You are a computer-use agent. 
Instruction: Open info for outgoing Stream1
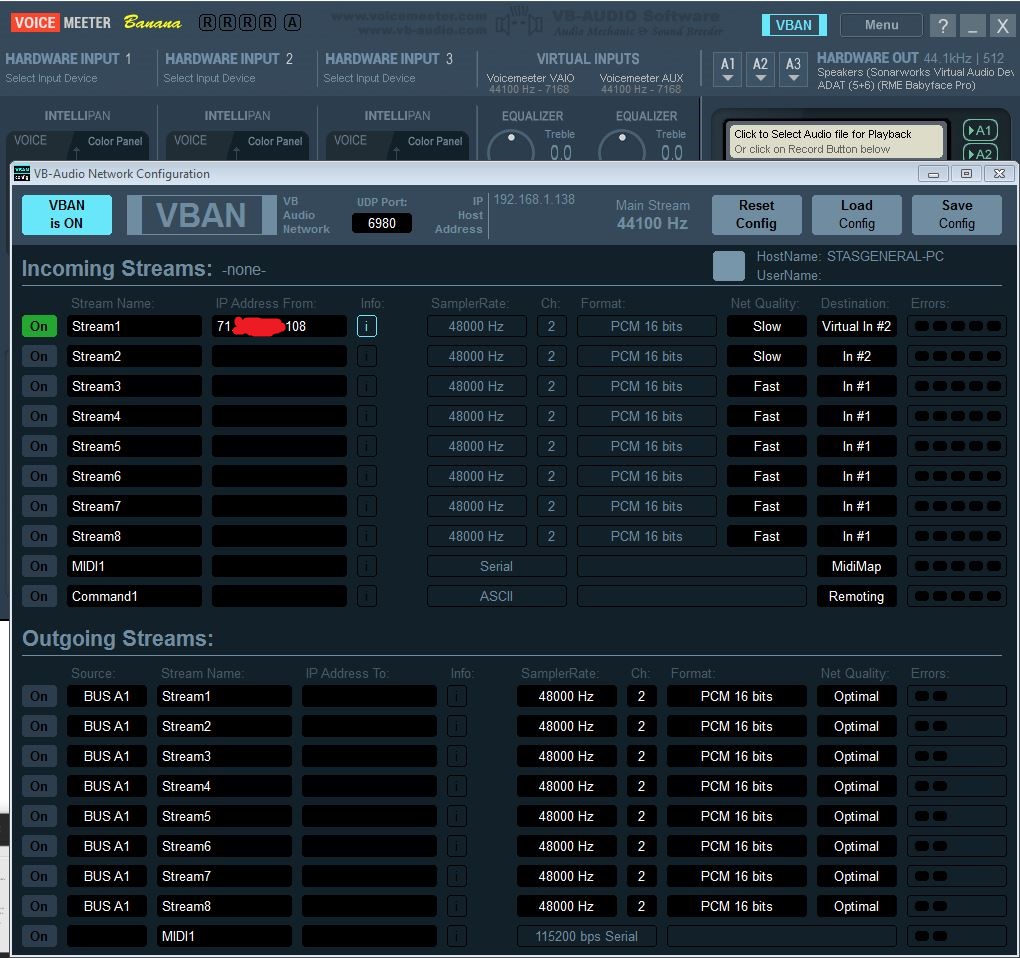[457, 697]
